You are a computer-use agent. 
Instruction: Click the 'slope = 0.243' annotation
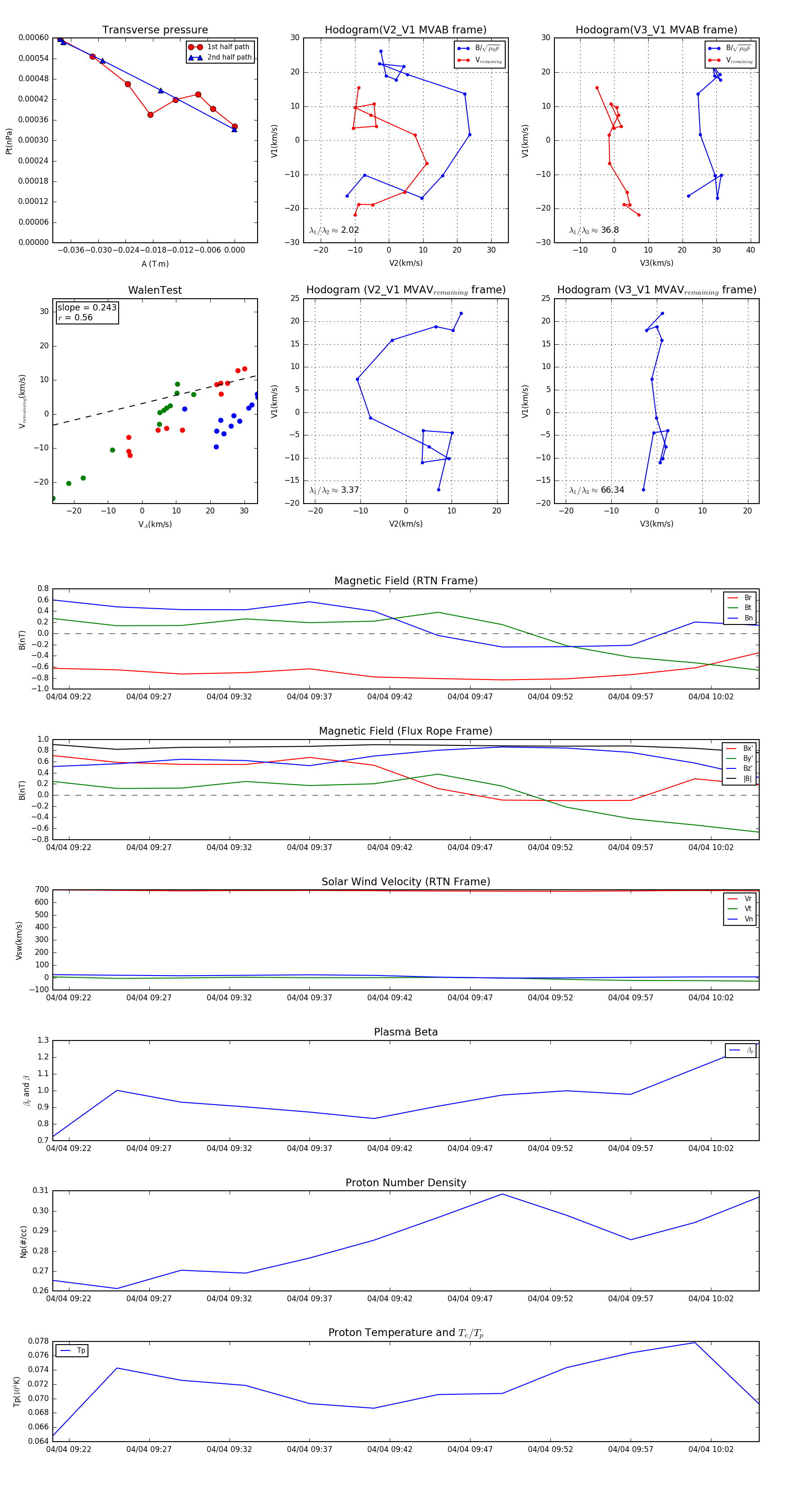(x=87, y=308)
